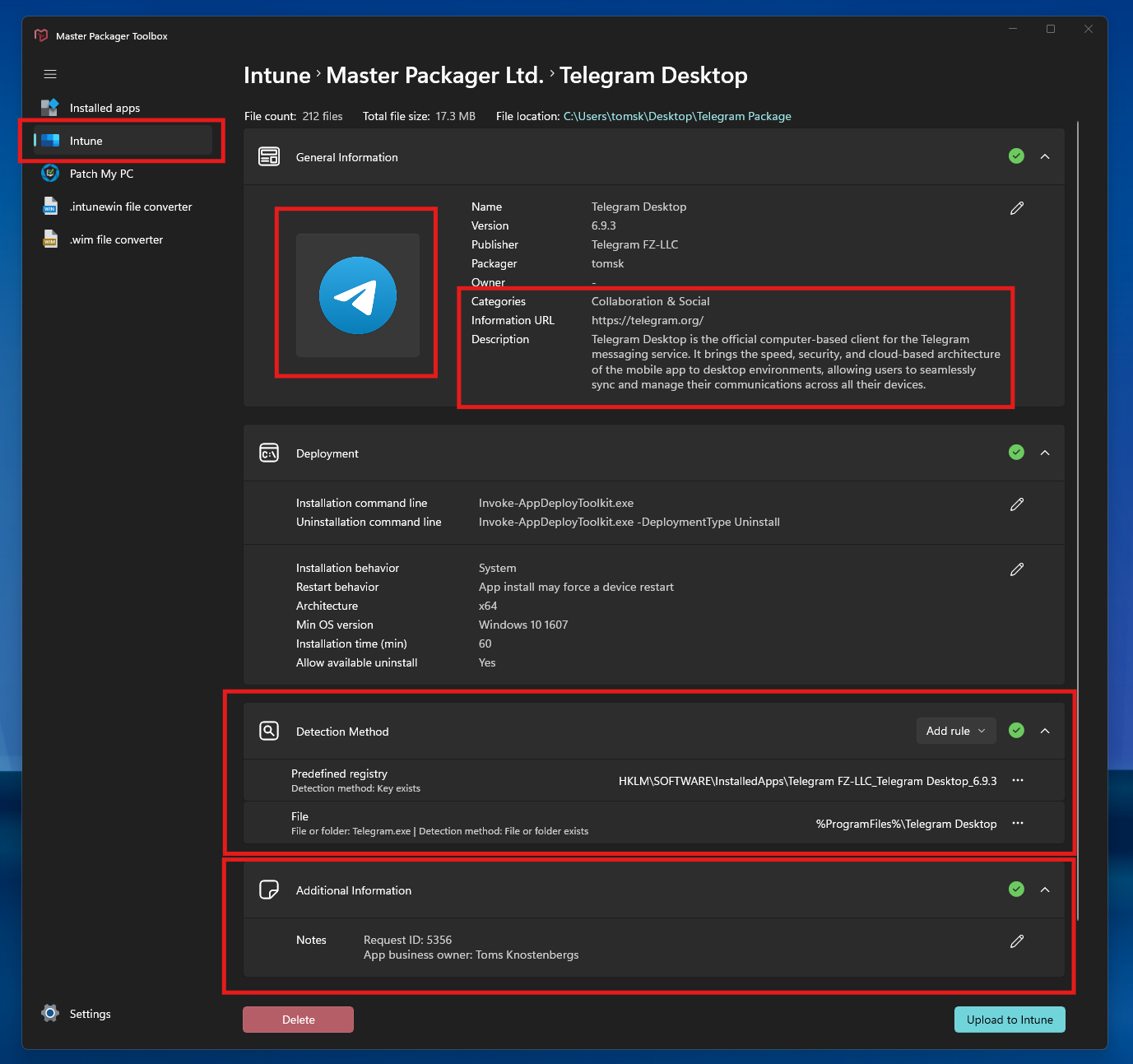
Task: Click the Request ID: 5356 note text
Action: pyautogui.click(x=407, y=940)
